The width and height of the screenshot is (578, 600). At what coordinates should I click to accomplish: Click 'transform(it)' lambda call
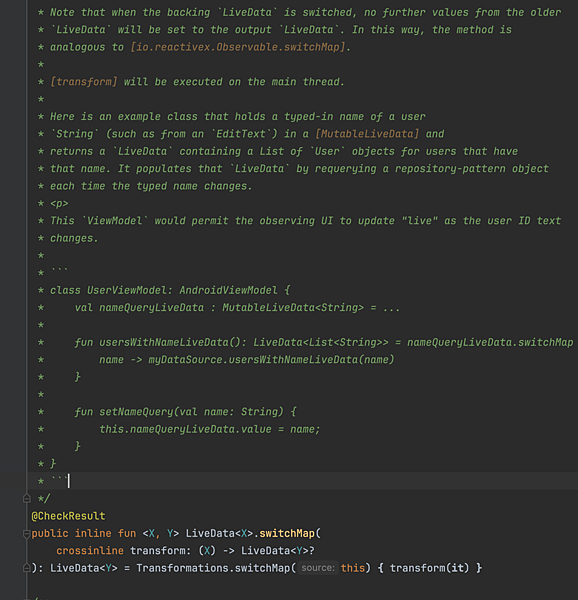[x=429, y=568]
